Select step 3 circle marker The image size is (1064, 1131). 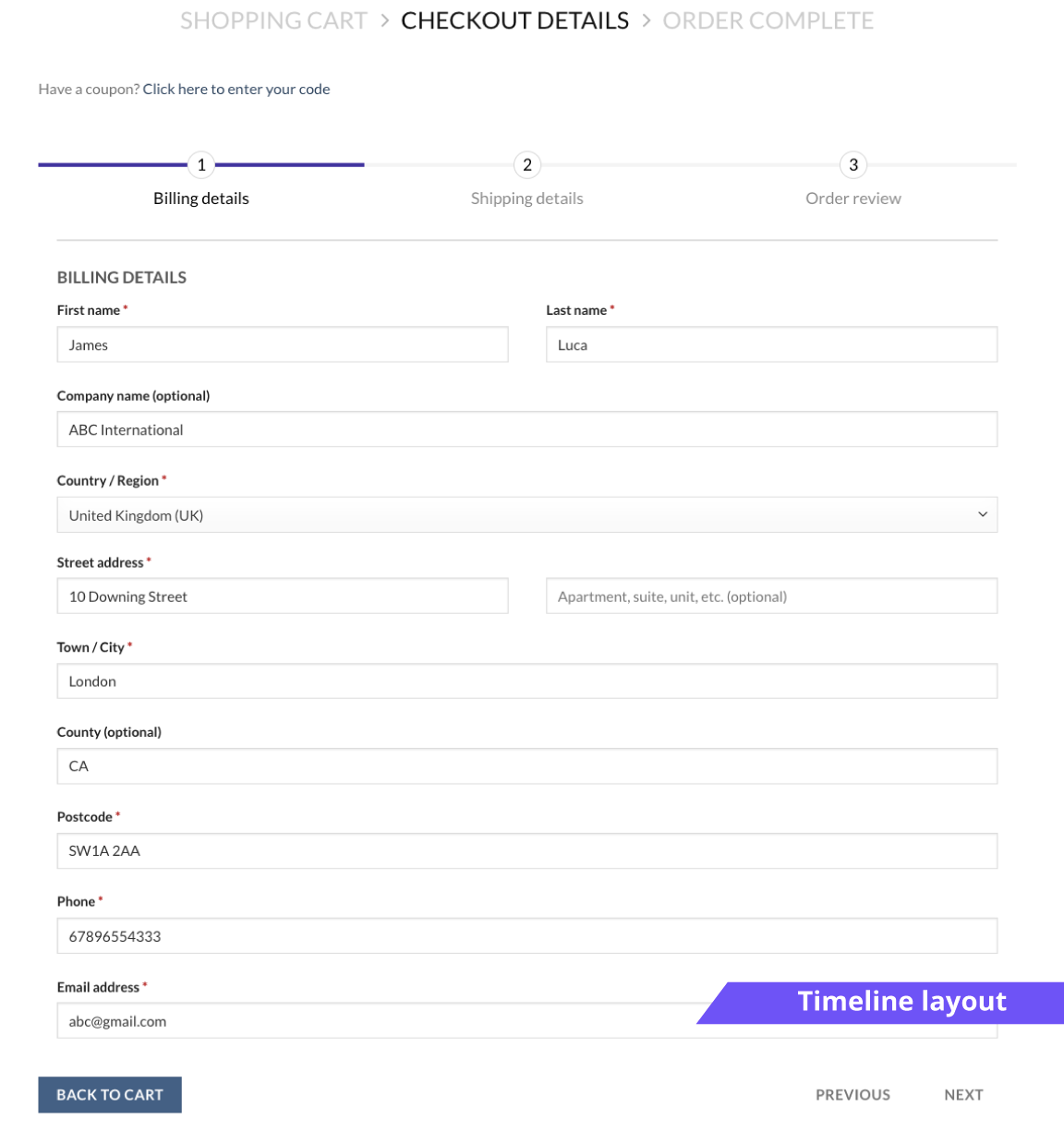click(x=853, y=165)
